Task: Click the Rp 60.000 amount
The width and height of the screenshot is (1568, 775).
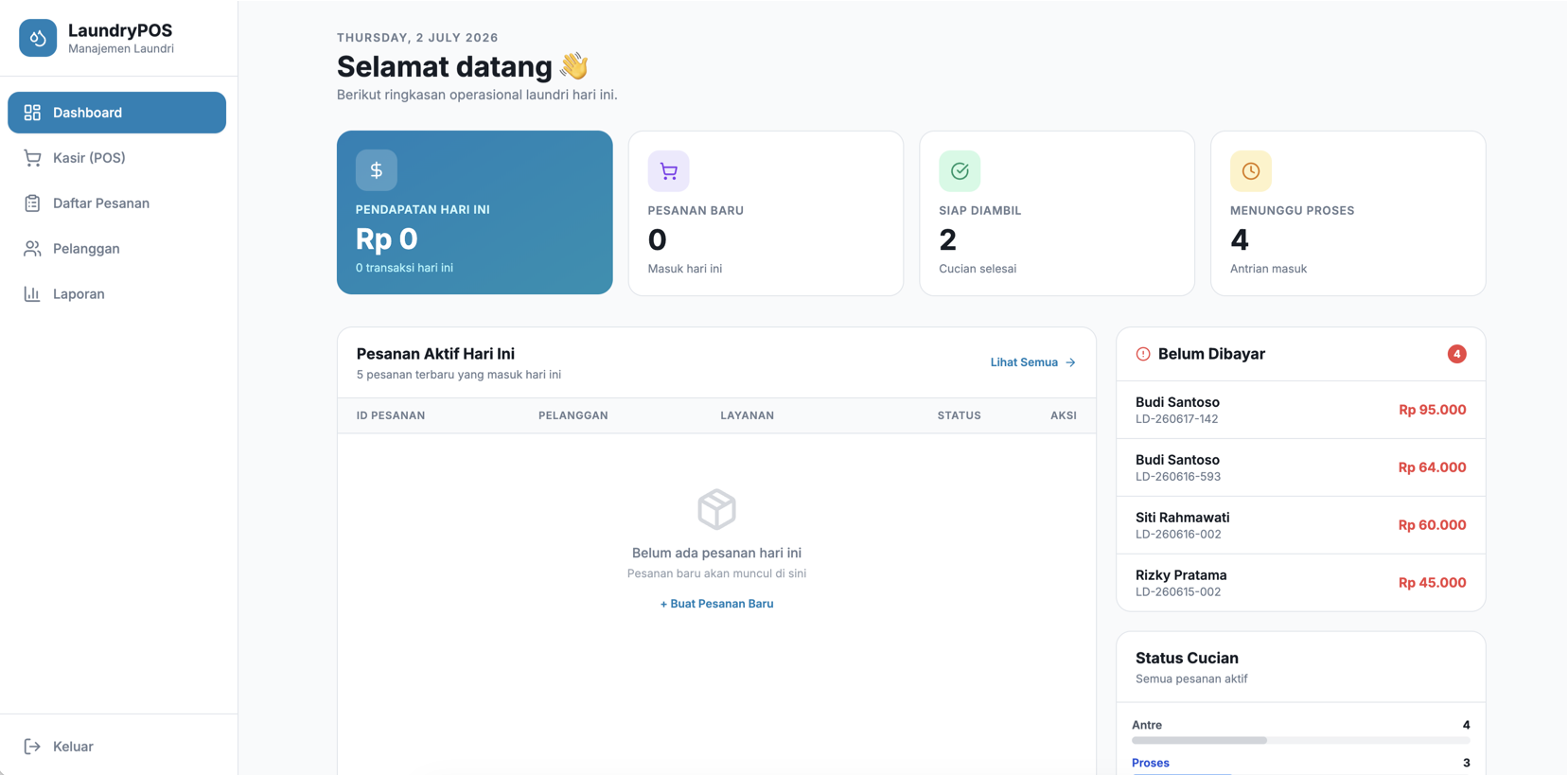Action: 1433,525
